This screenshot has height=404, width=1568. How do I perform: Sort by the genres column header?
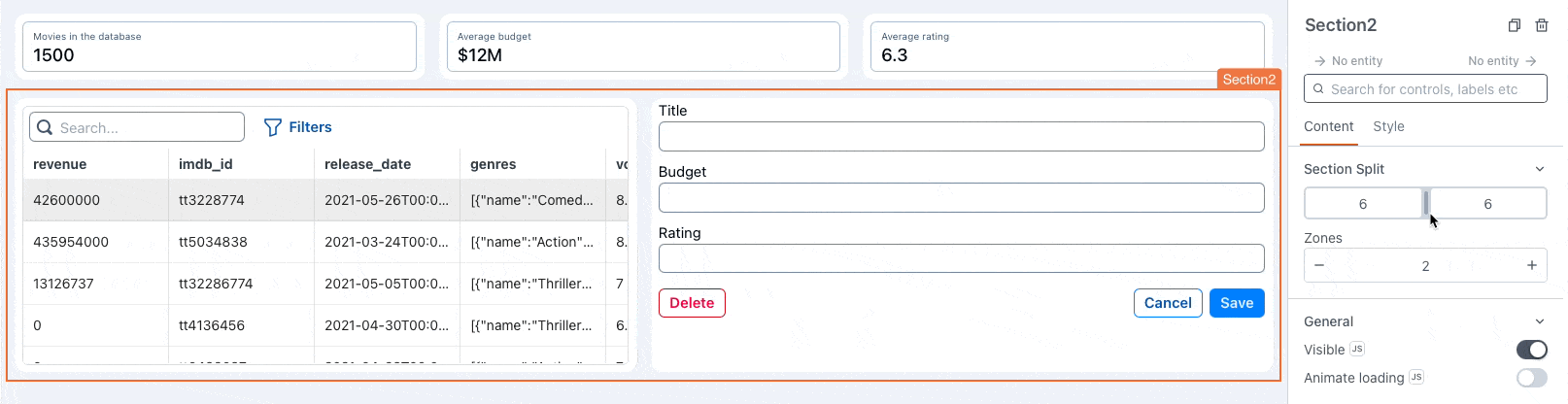click(493, 164)
